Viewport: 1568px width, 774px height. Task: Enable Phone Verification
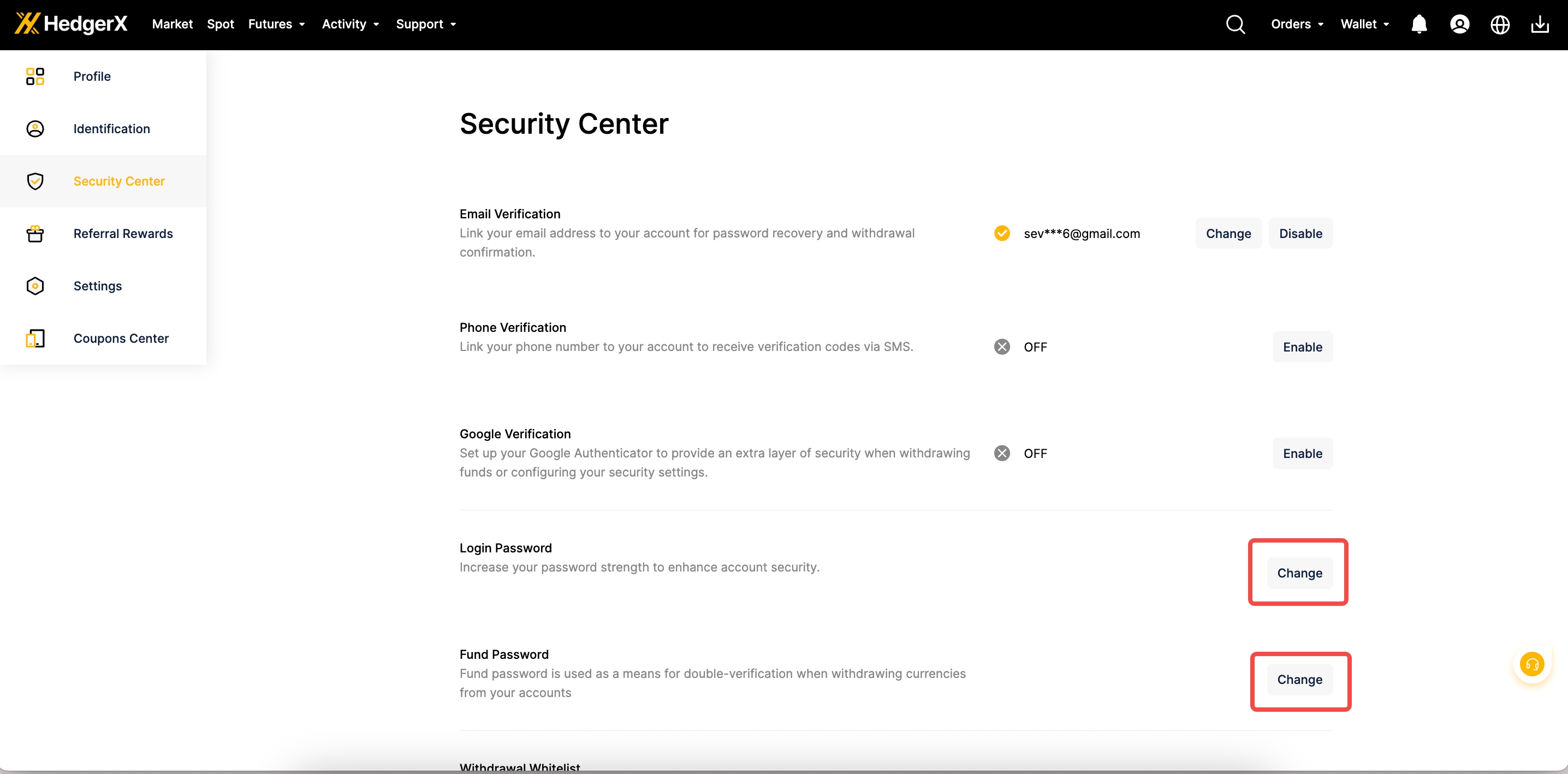(1302, 347)
